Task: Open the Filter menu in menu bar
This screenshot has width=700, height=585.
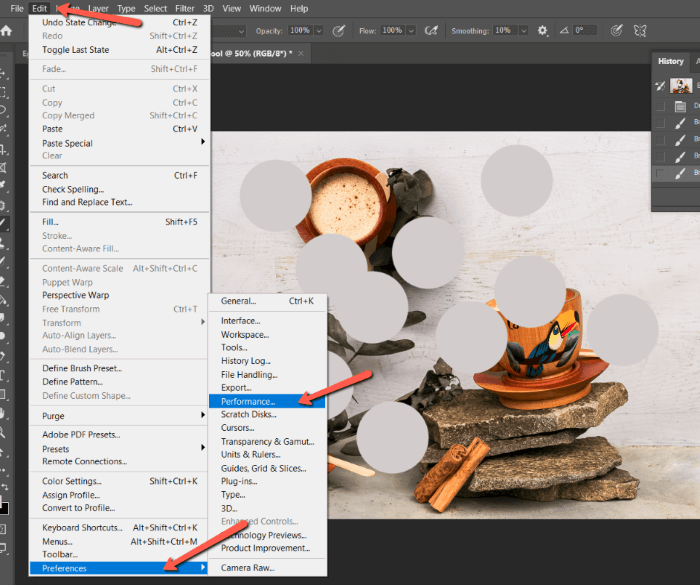Action: 185,8
